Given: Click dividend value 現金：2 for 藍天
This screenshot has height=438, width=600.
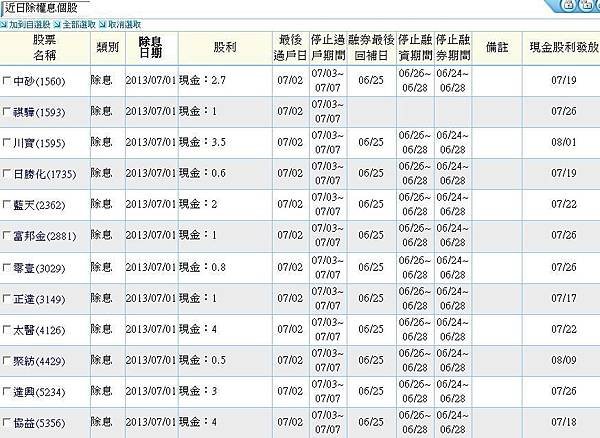Looking at the screenshot, I should 198,204.
